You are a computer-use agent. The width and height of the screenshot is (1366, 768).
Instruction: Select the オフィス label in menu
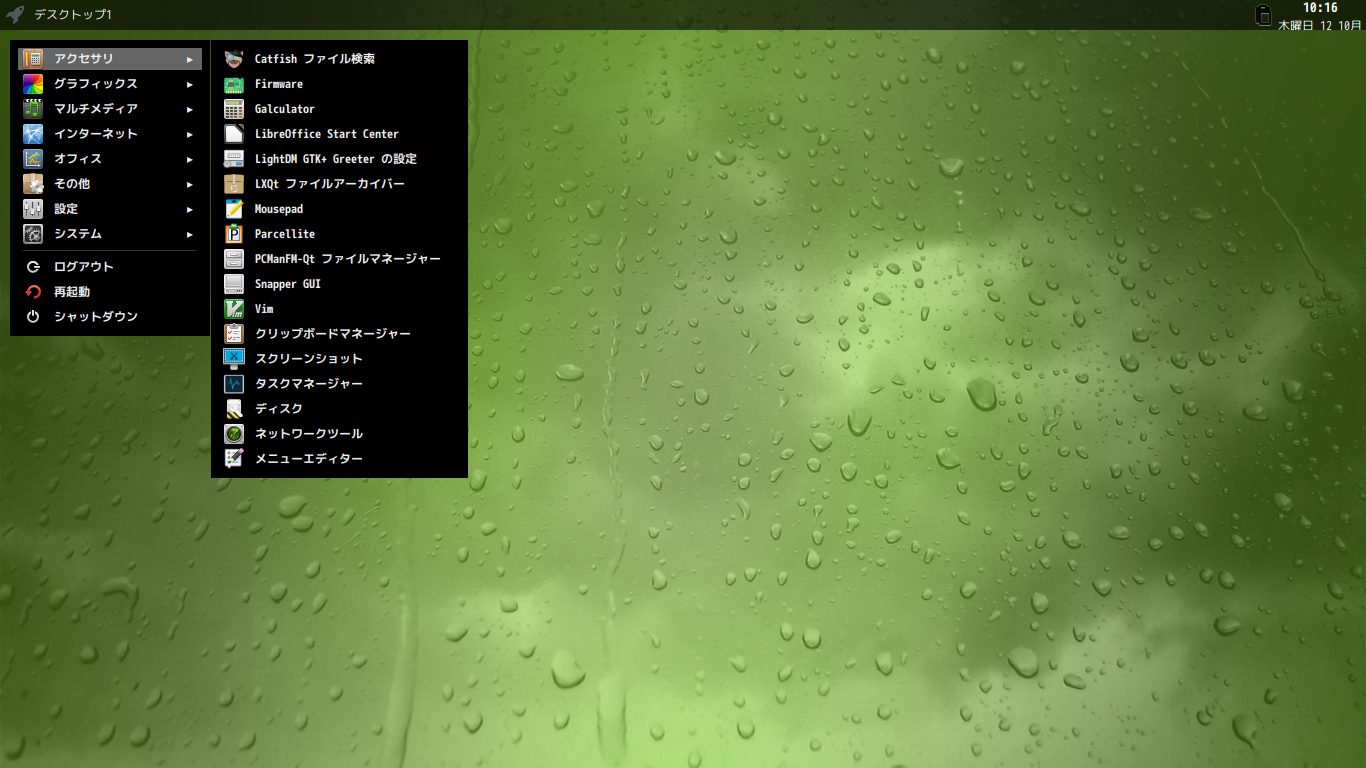[x=78, y=159]
